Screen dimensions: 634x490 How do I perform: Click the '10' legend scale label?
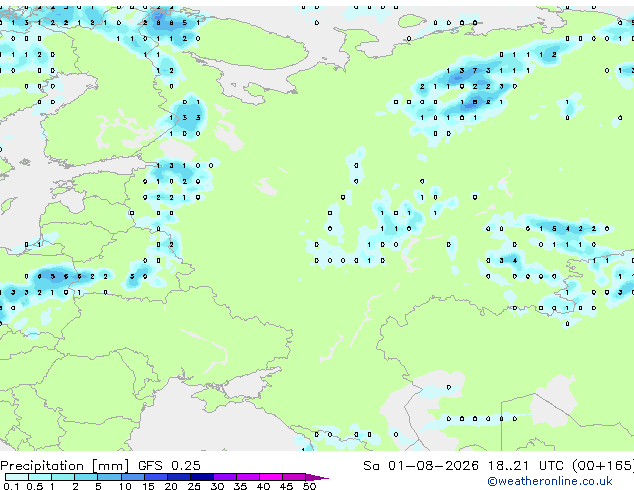coord(125,486)
